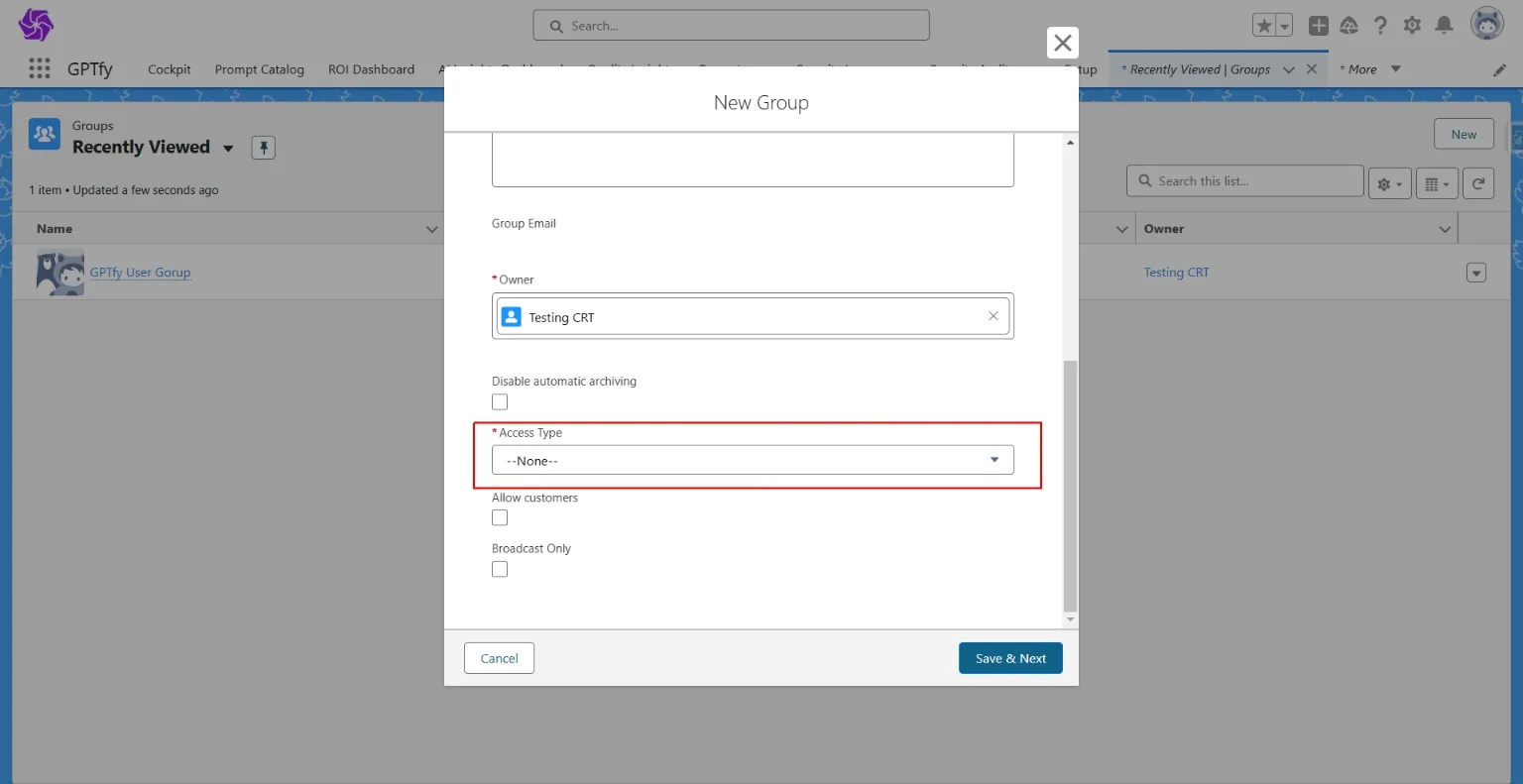Open the App Launcher grid icon
This screenshot has height=784, width=1523.
click(x=40, y=68)
